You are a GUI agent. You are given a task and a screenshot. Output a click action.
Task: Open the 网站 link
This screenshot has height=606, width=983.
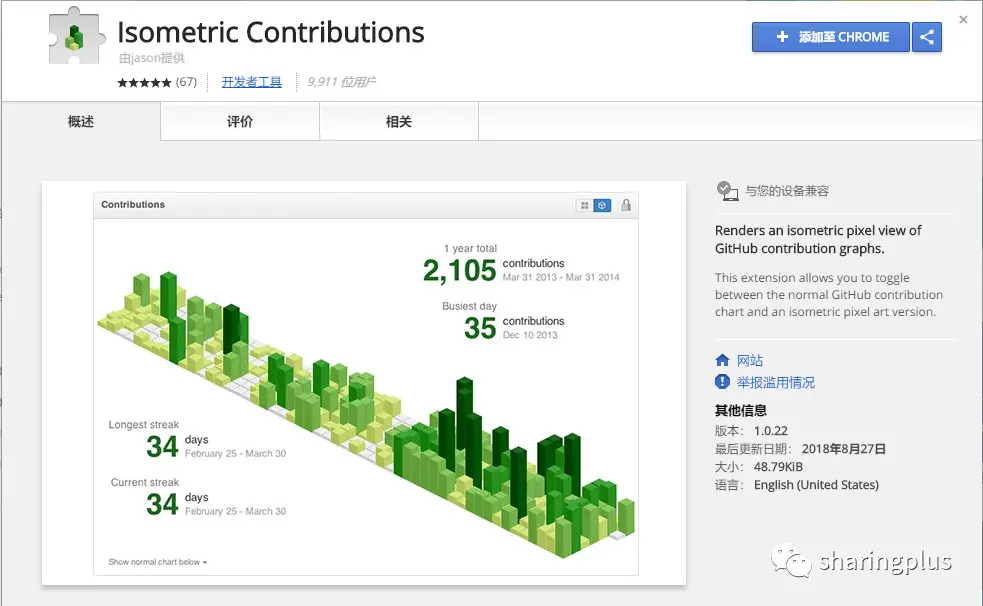coord(750,360)
